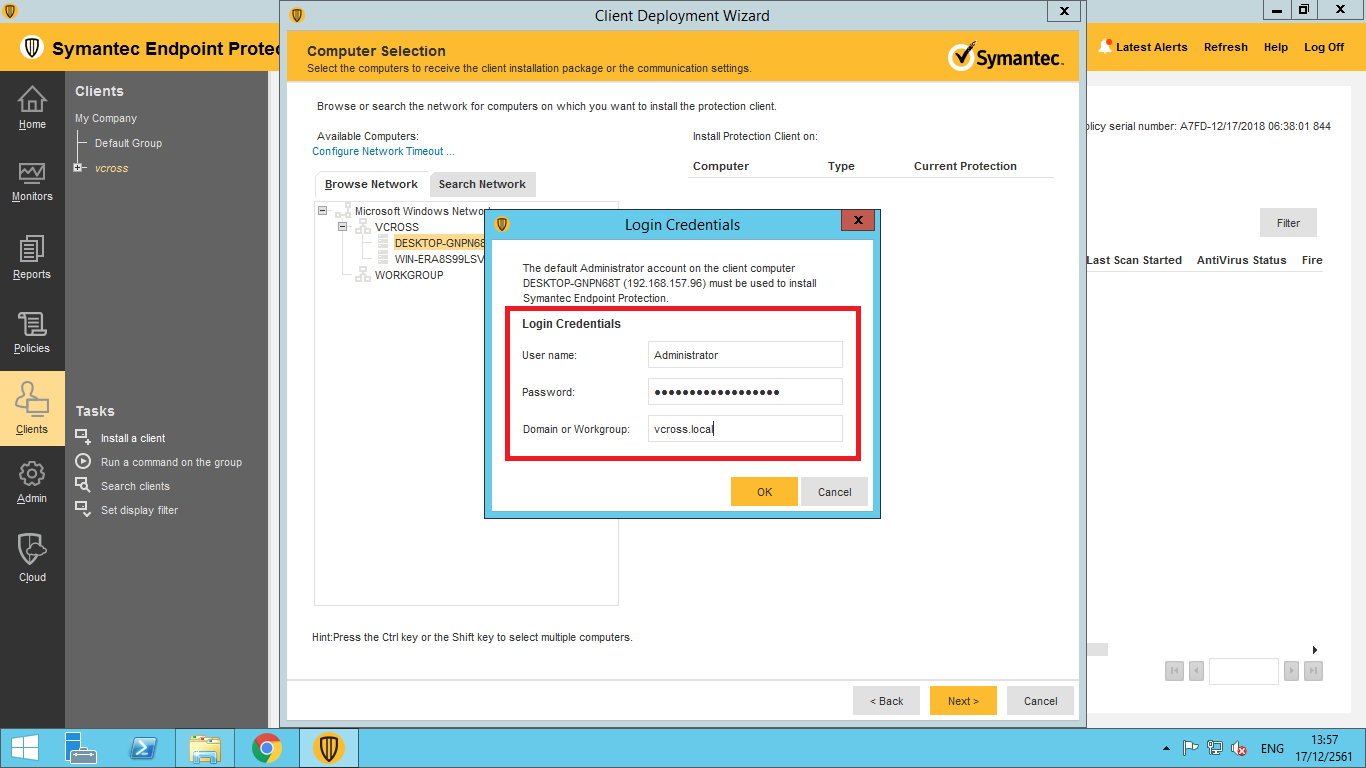Switch to the Search Network tab
1366x768 pixels.
[482, 184]
